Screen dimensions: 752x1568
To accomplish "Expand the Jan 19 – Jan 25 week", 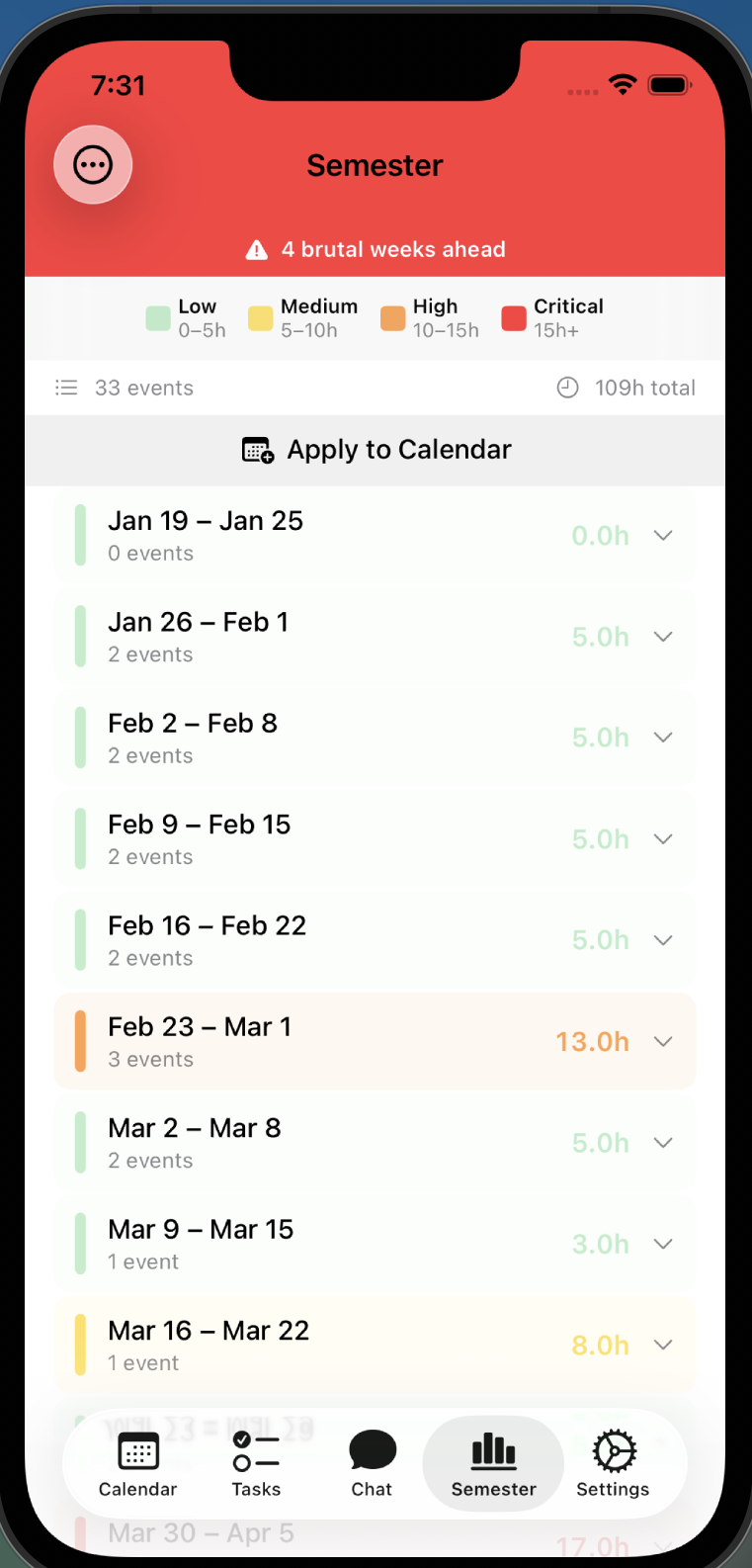I will (x=376, y=536).
